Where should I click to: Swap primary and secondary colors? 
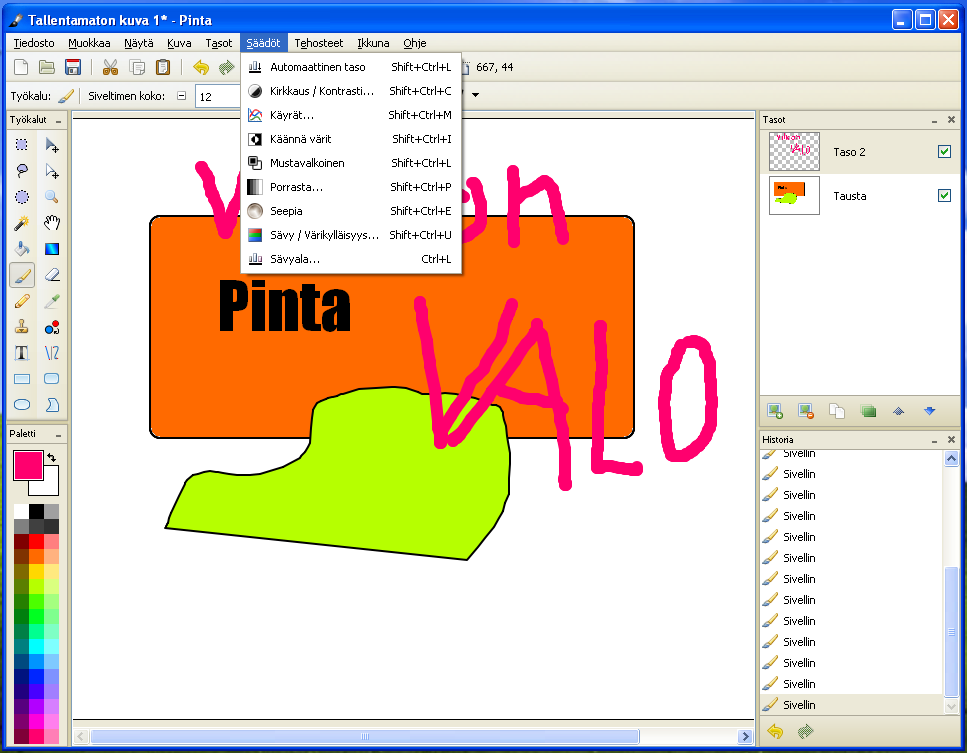coord(52,458)
